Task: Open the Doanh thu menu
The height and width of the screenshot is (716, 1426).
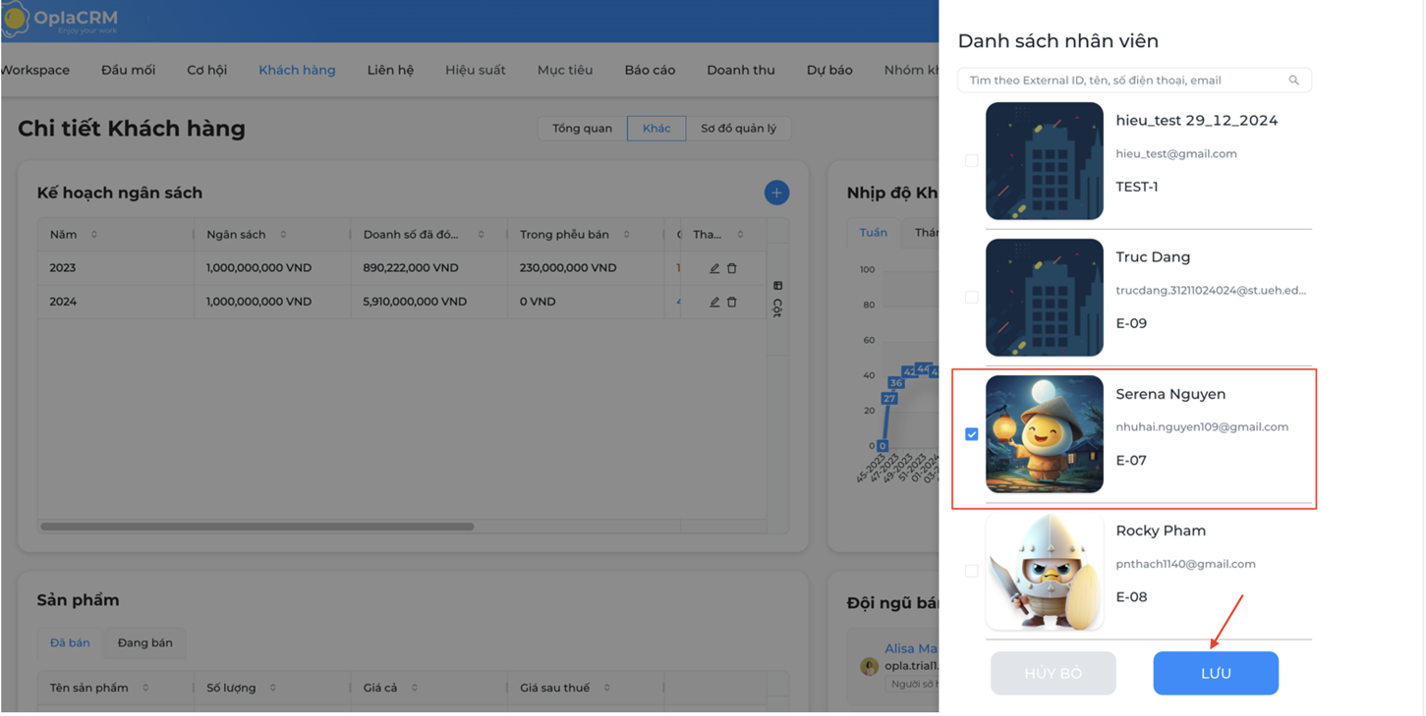Action: coord(741,70)
